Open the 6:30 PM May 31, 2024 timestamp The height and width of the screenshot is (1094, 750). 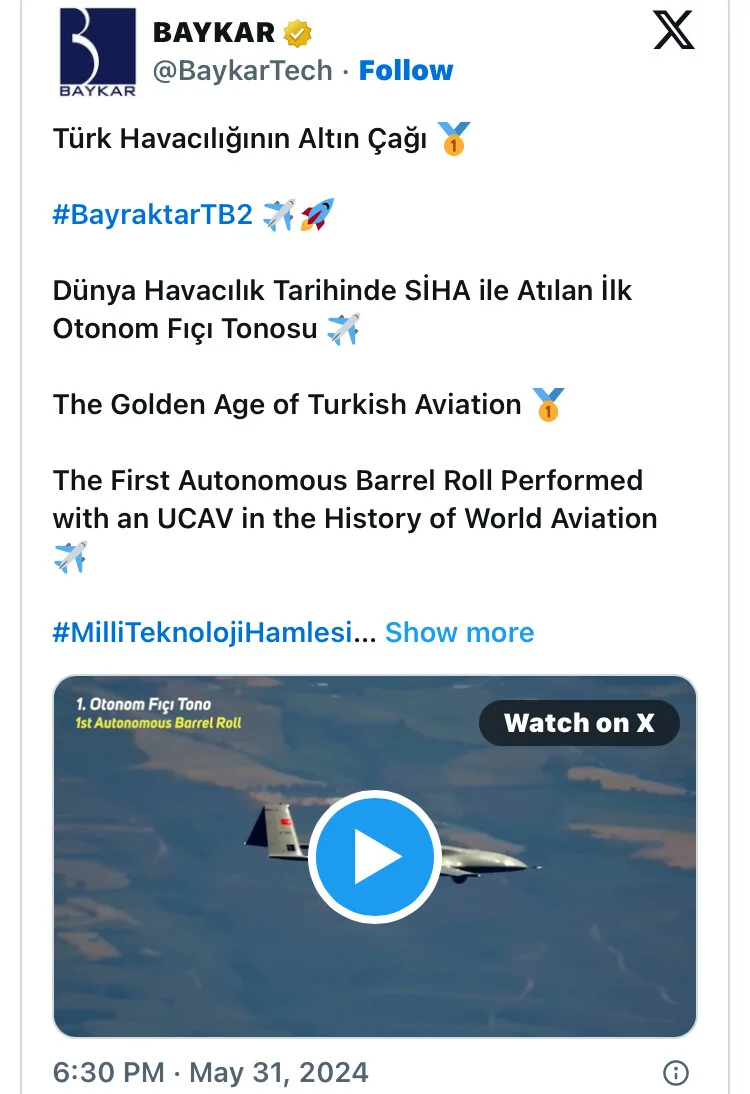coord(210,1073)
